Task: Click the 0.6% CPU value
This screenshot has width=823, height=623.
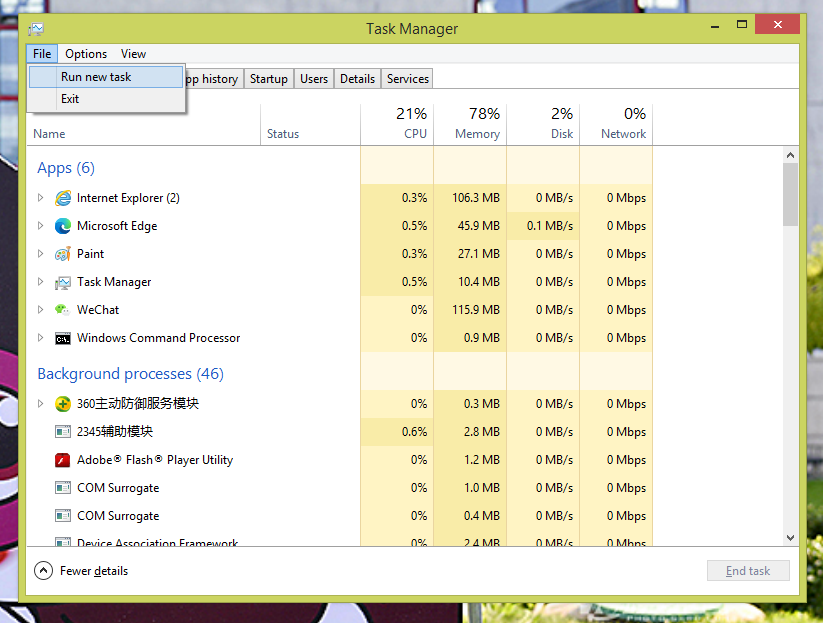Action: [415, 432]
